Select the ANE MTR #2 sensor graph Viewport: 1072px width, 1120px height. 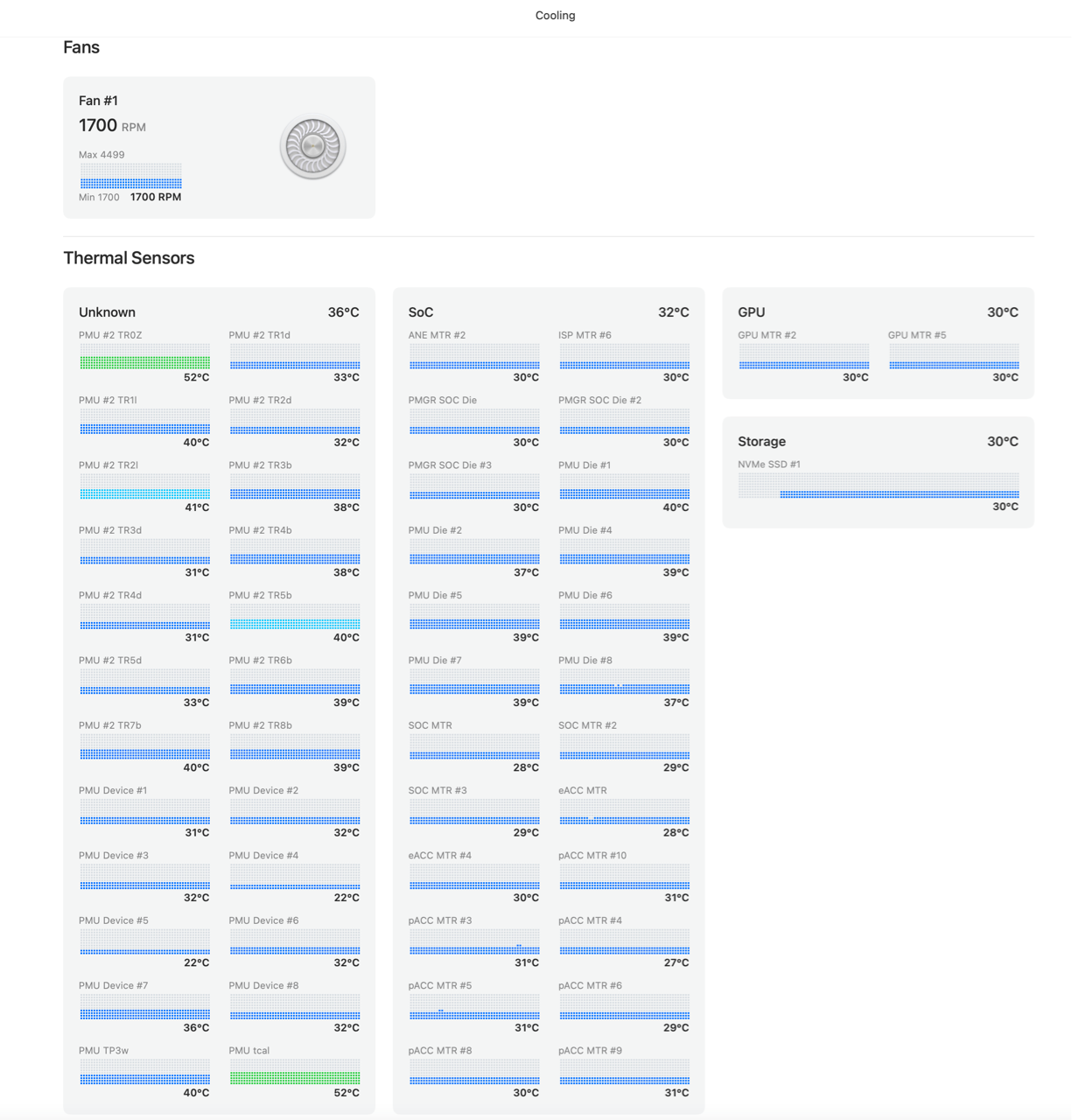[x=473, y=357]
